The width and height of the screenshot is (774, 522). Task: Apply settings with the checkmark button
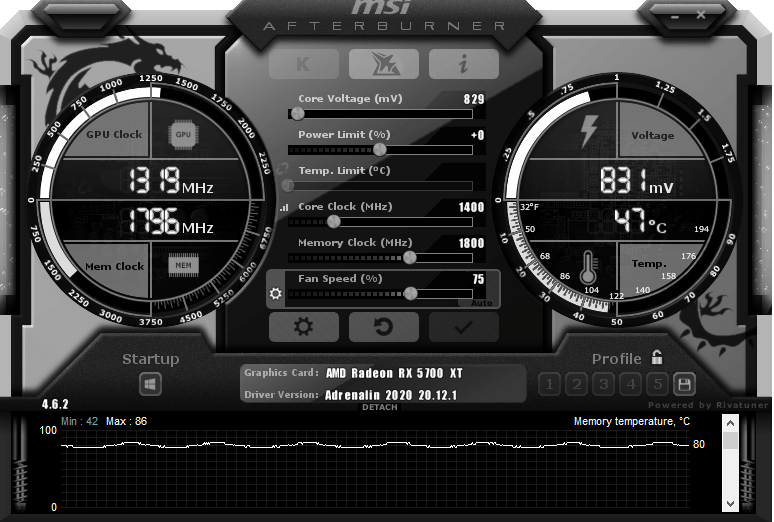click(x=464, y=327)
